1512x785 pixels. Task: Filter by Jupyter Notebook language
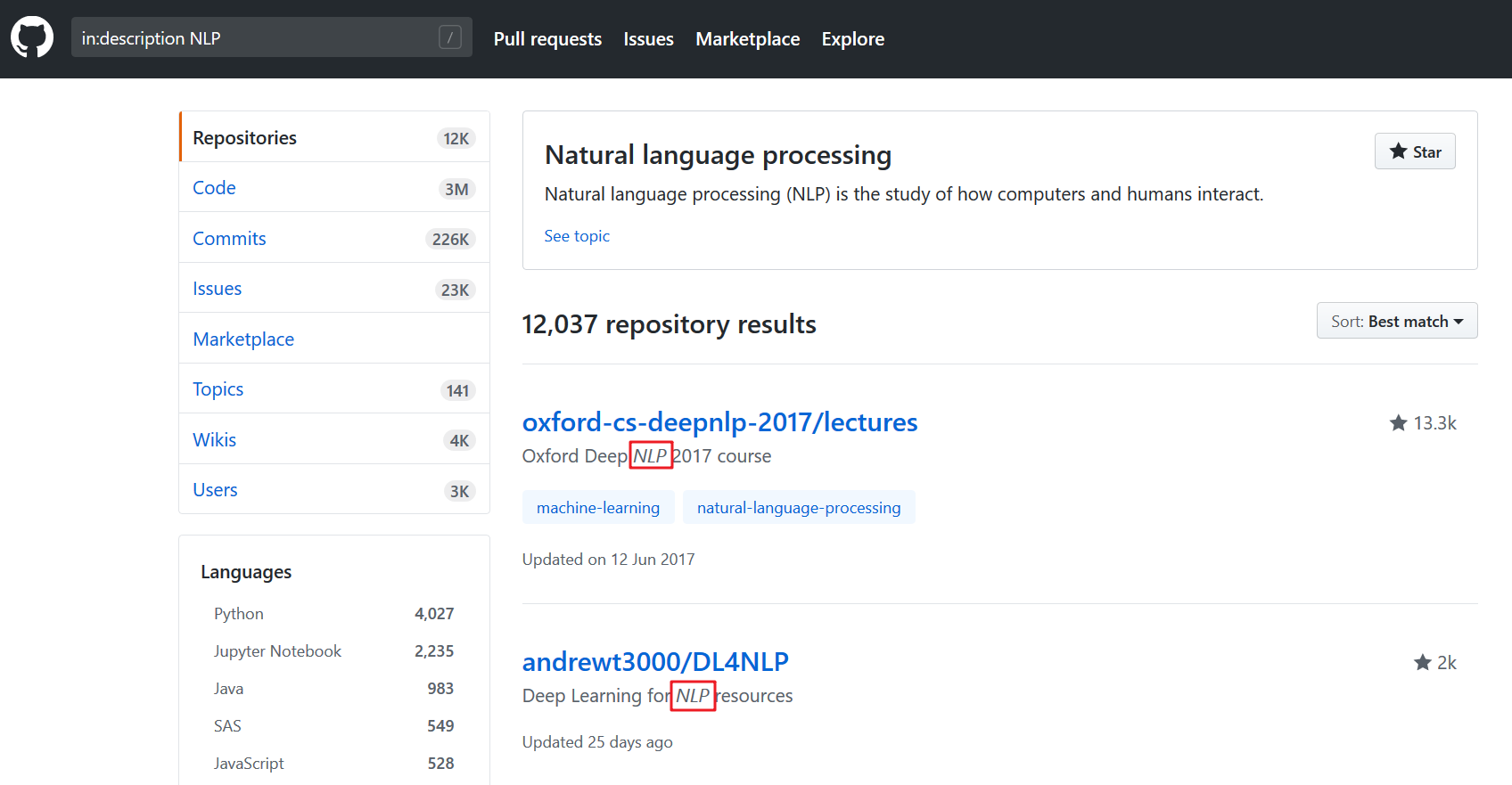tap(277, 651)
